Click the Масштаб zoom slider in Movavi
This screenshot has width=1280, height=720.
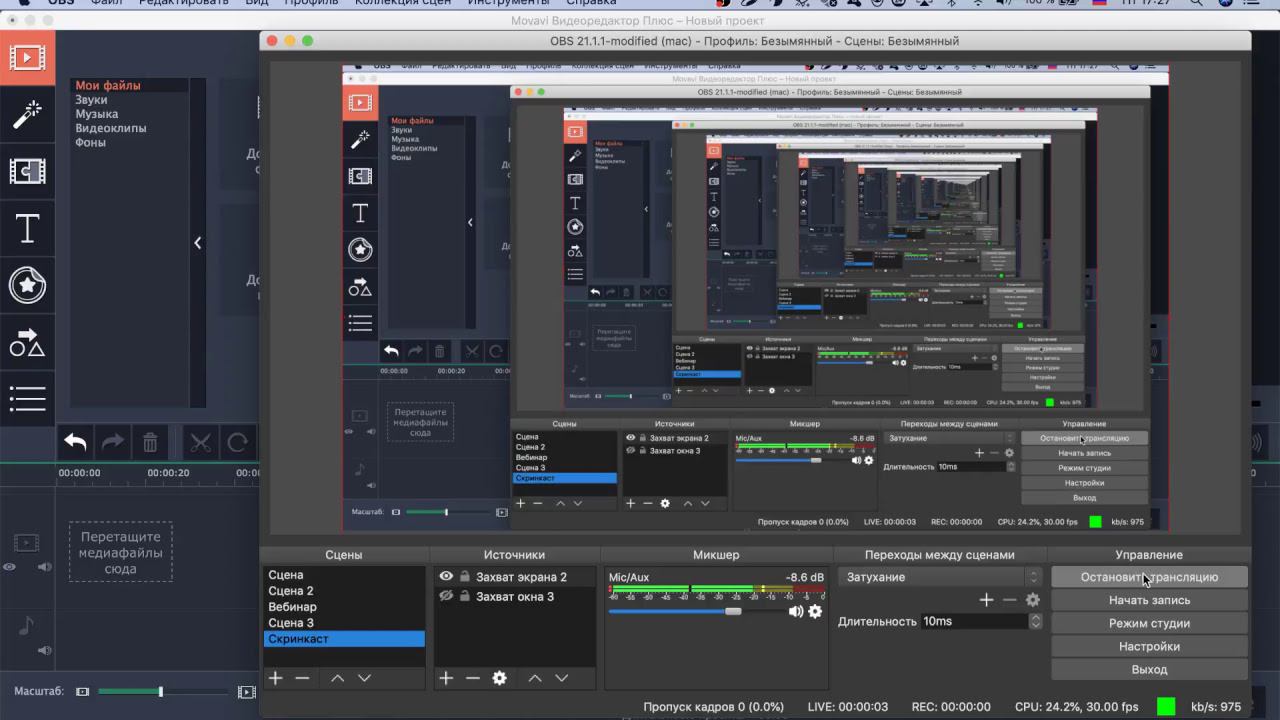pyautogui.click(x=160, y=691)
